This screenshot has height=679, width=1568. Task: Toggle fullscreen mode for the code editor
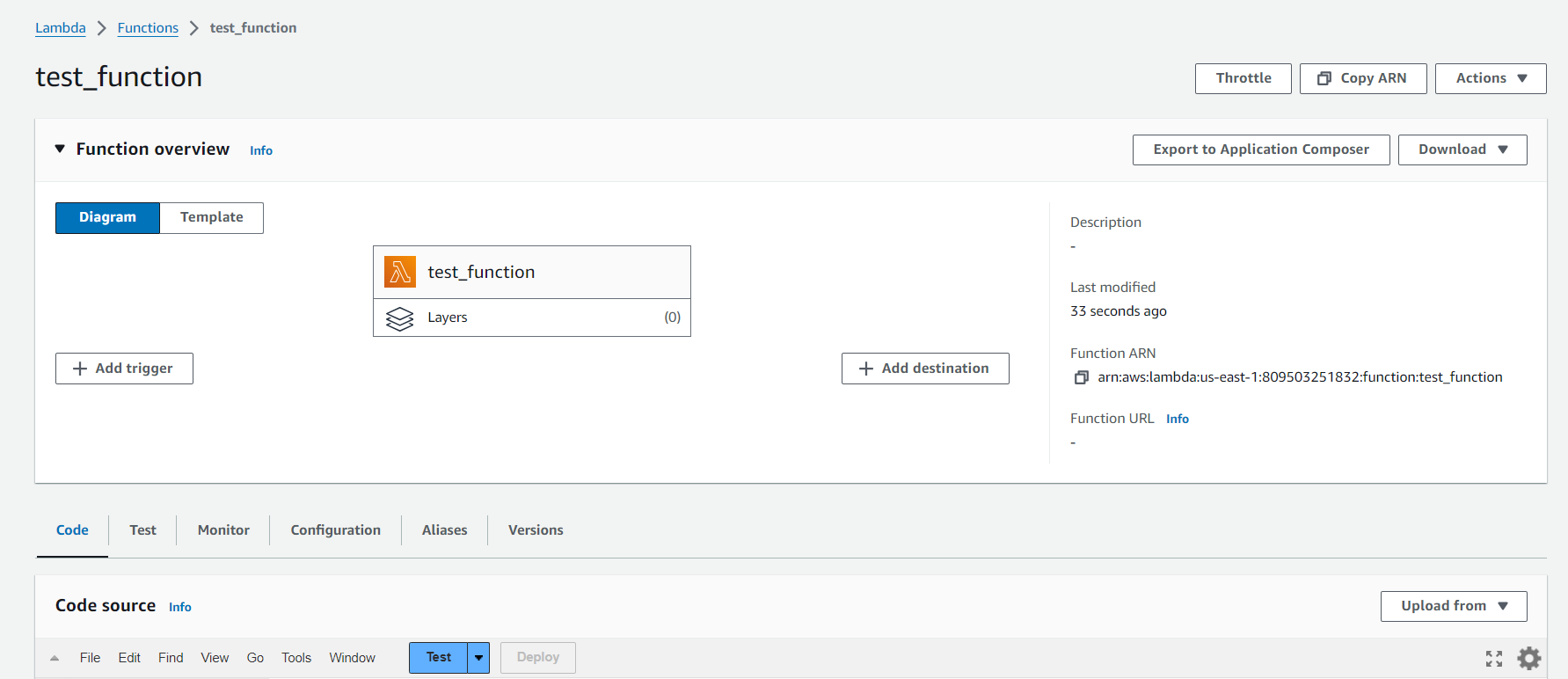[1493, 658]
